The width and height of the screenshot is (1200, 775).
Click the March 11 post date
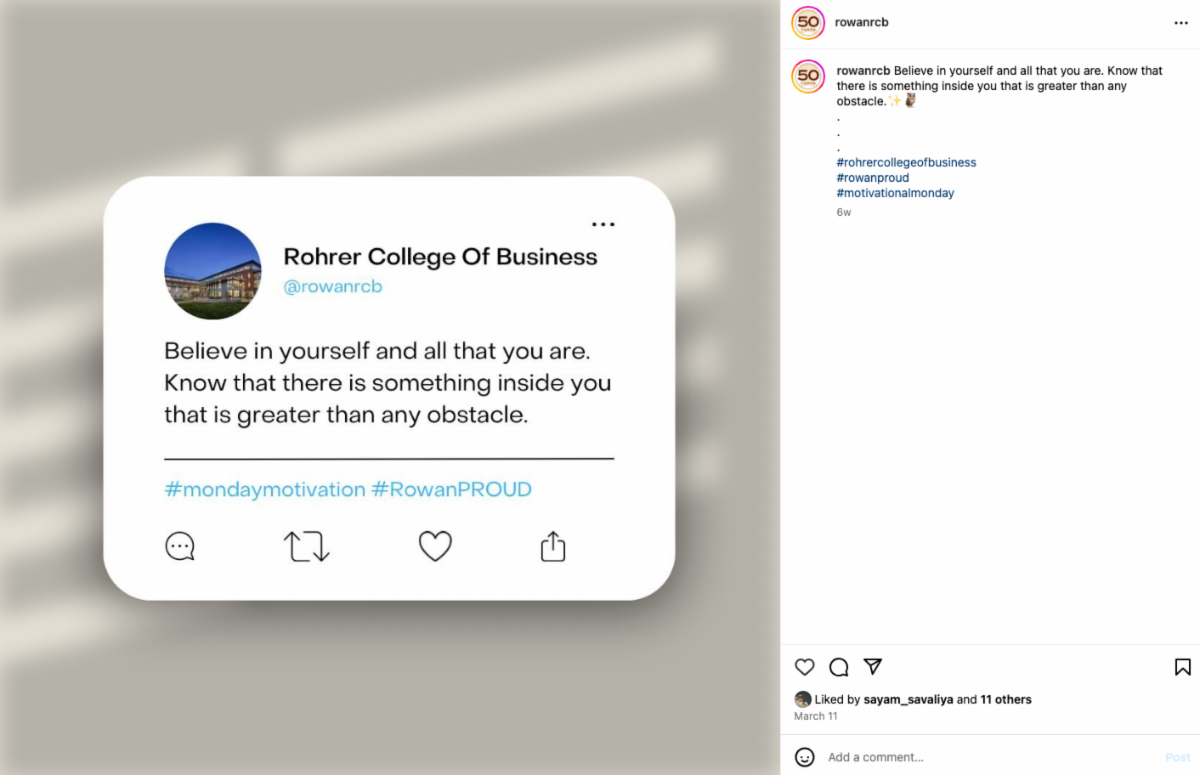816,716
